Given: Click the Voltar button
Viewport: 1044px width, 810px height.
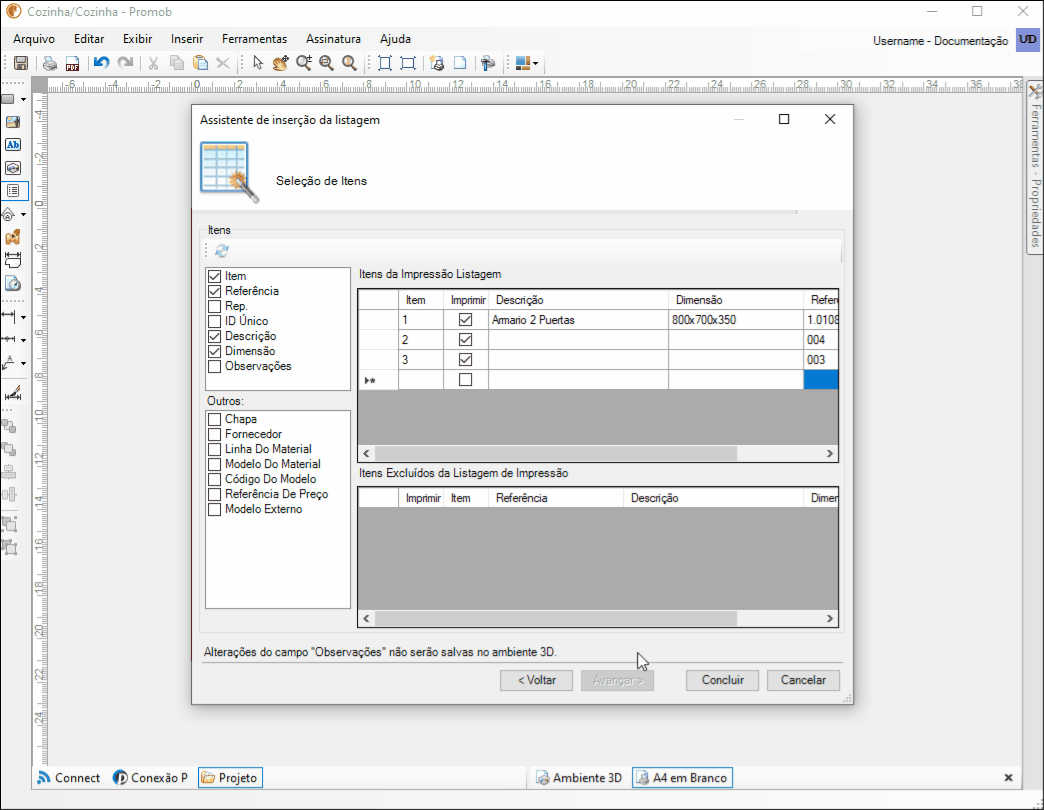Looking at the screenshot, I should point(537,680).
